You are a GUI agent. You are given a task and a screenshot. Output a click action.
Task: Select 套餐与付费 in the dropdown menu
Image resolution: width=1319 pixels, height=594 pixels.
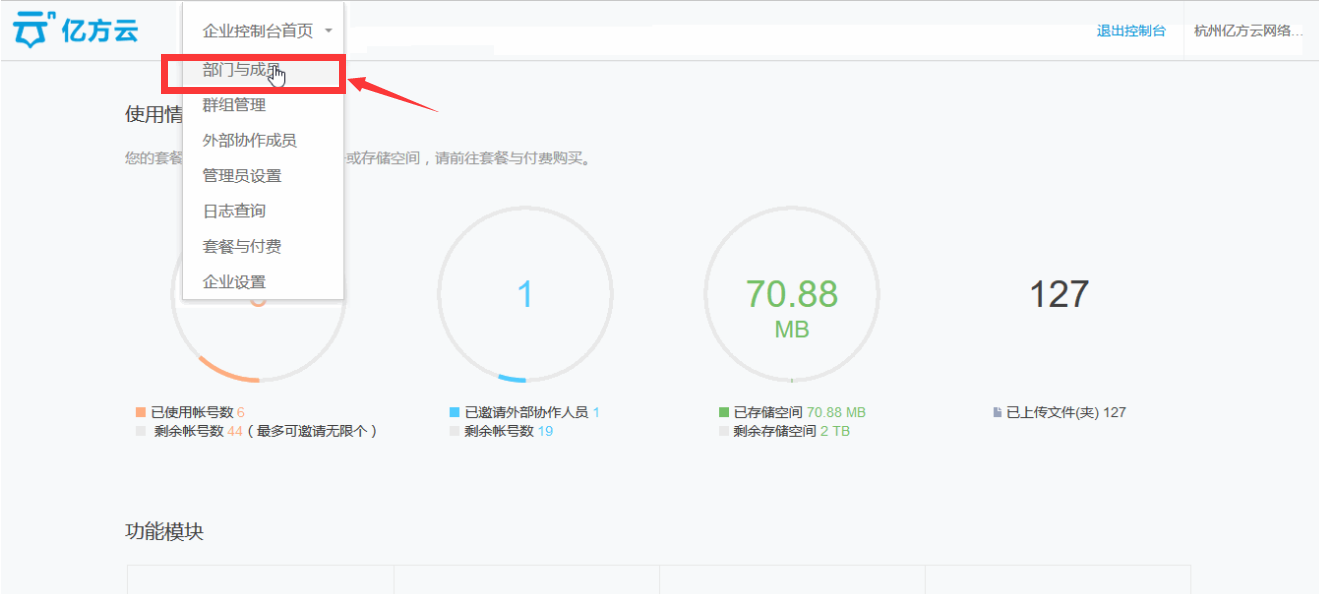pyautogui.click(x=242, y=246)
